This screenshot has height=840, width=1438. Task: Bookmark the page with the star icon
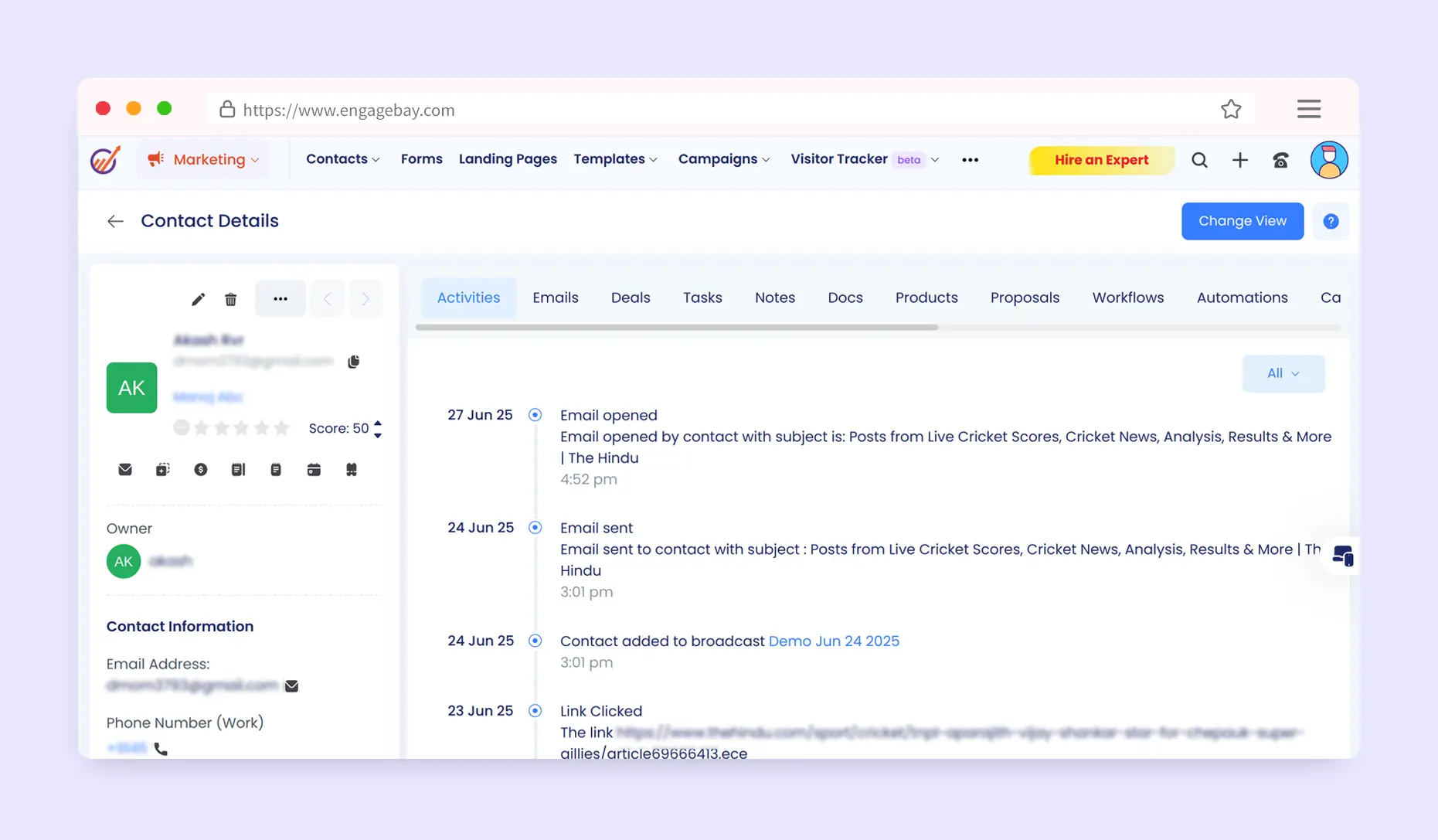(1231, 110)
